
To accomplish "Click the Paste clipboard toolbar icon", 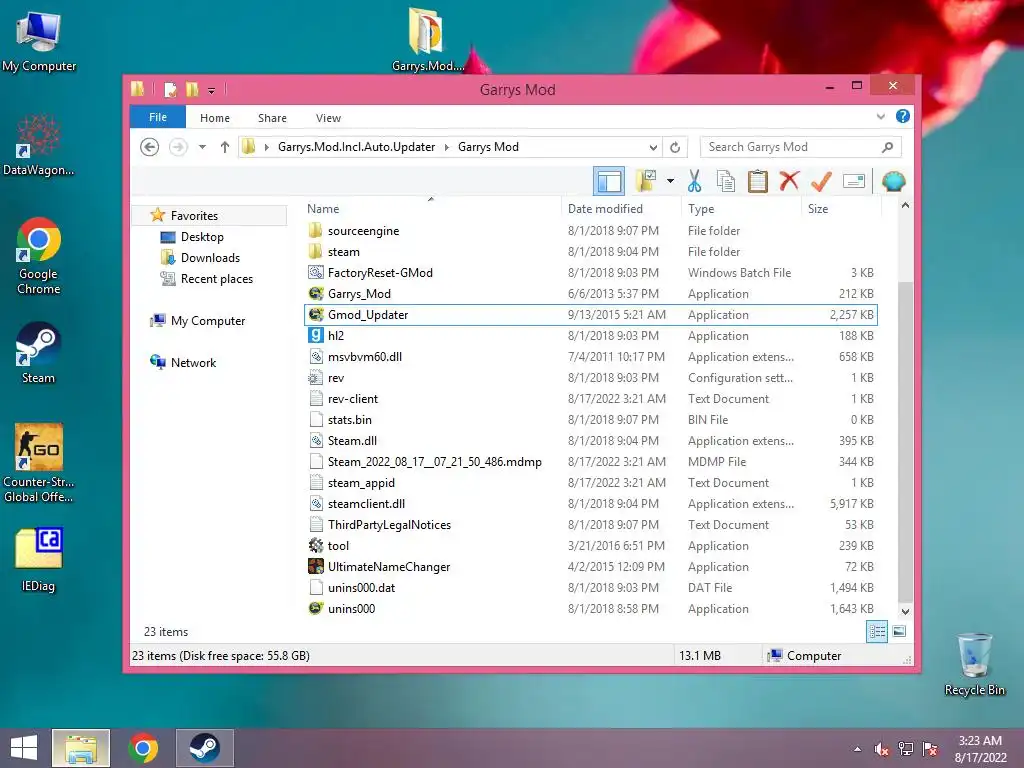I will click(758, 181).
